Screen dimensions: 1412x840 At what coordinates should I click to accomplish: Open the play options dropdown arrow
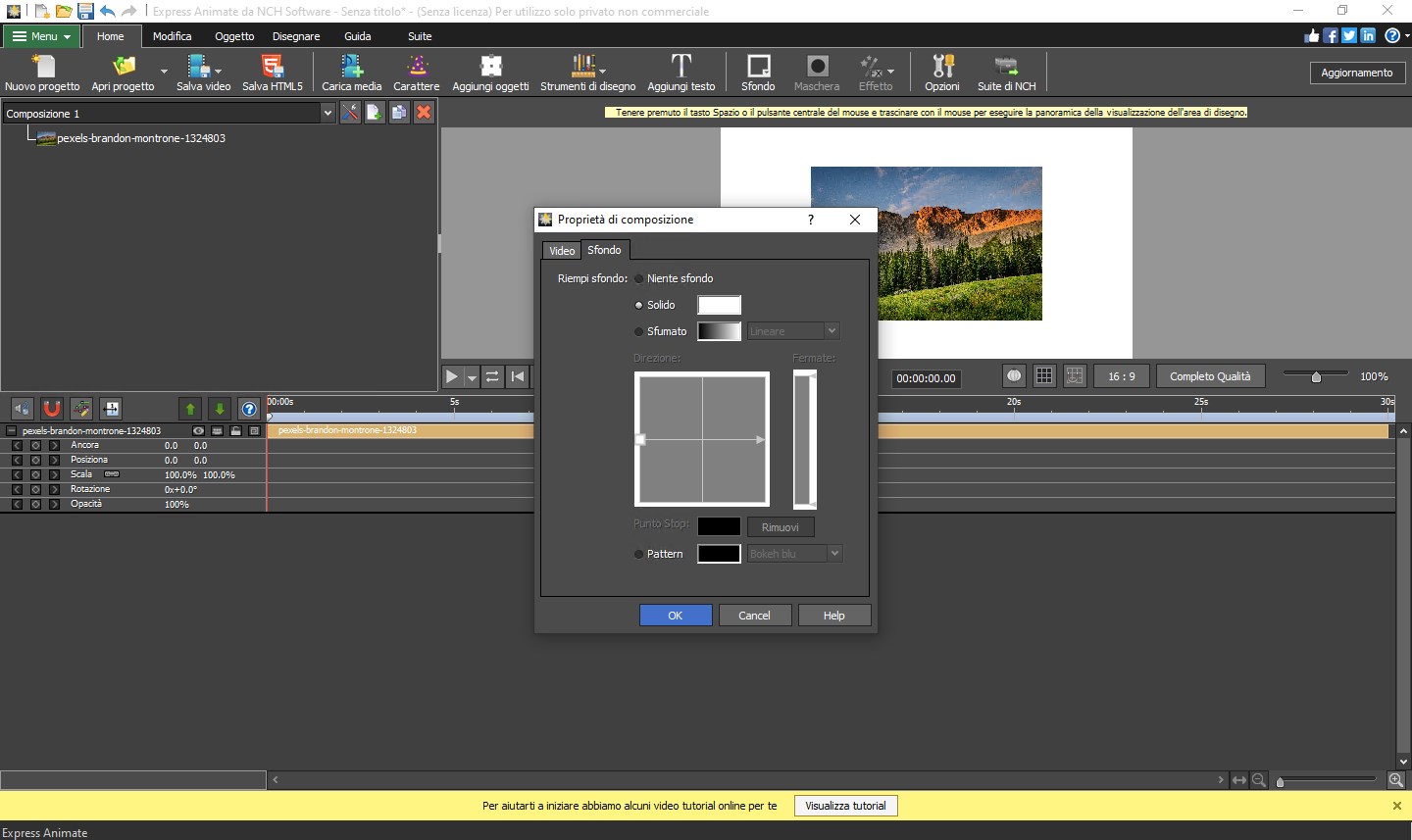[472, 377]
